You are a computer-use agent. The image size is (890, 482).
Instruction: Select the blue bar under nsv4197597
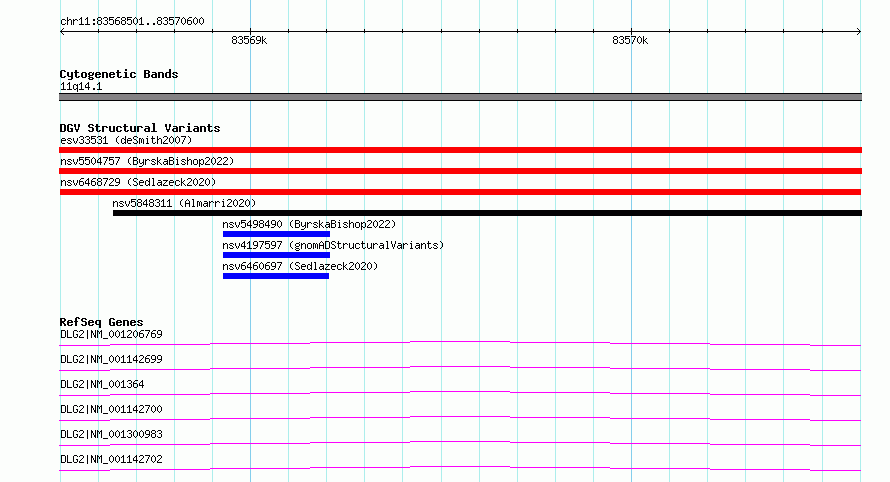coord(276,255)
